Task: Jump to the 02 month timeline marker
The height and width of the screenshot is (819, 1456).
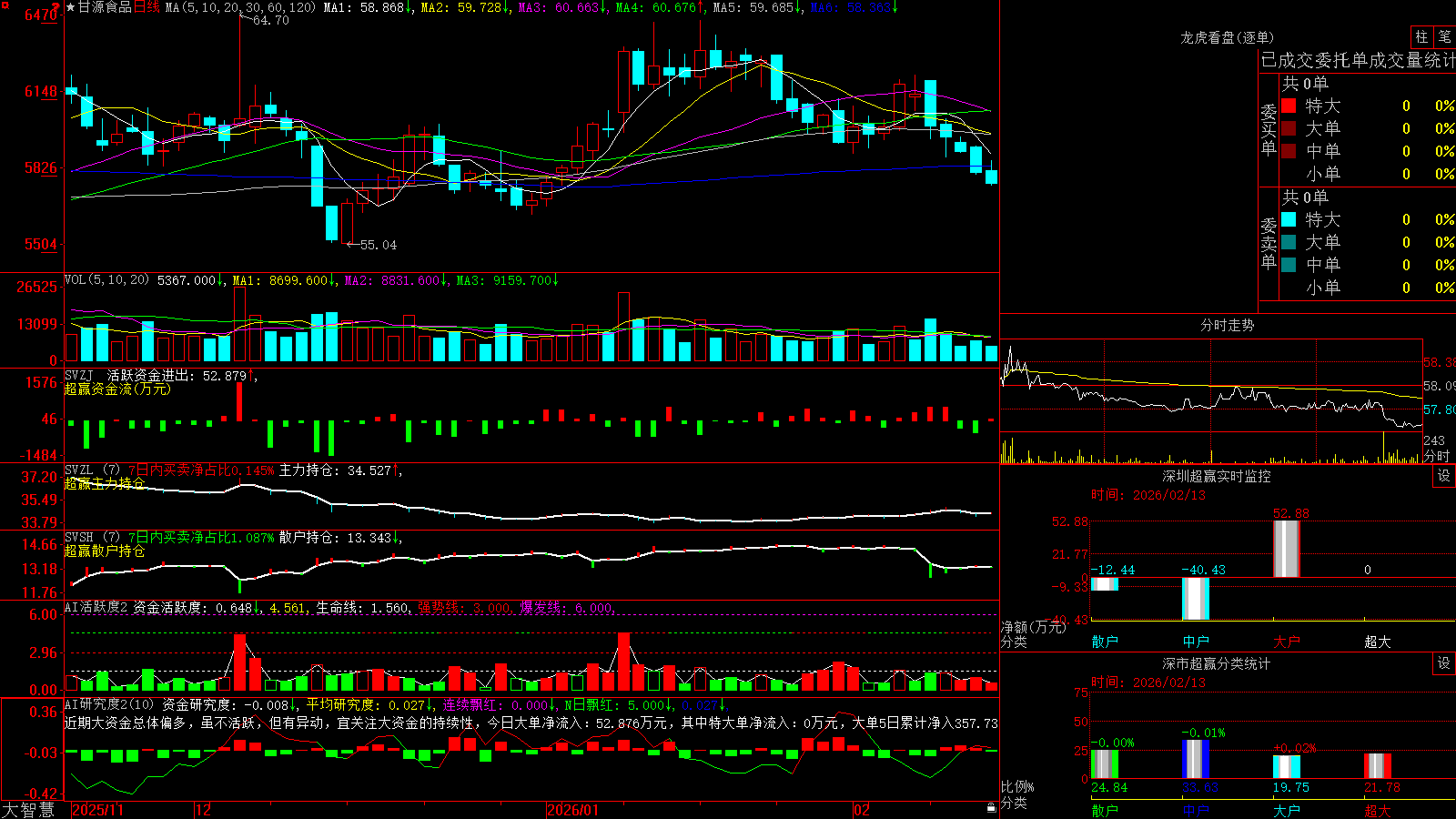Action: coord(862,810)
